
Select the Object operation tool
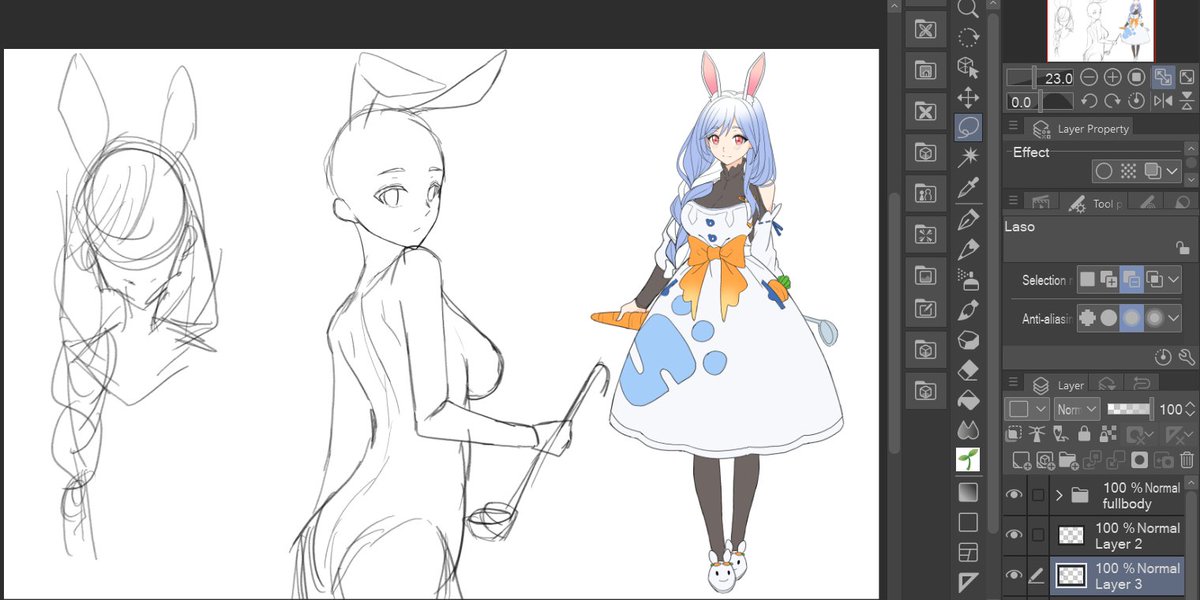(967, 67)
